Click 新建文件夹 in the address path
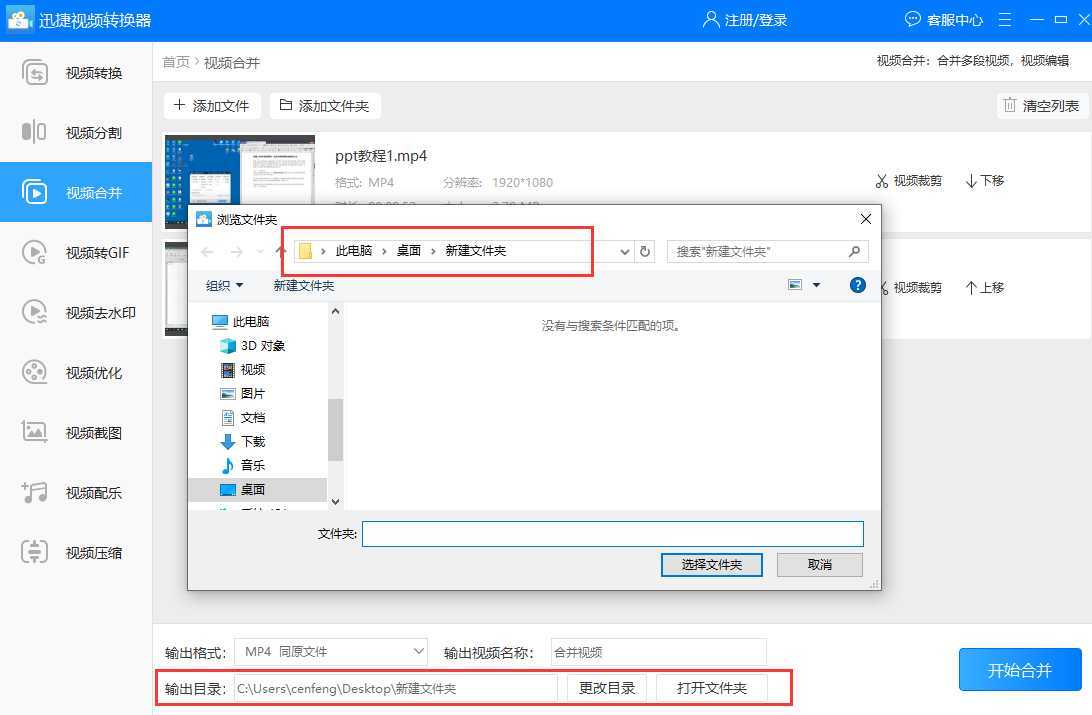This screenshot has height=715, width=1092. [x=476, y=251]
